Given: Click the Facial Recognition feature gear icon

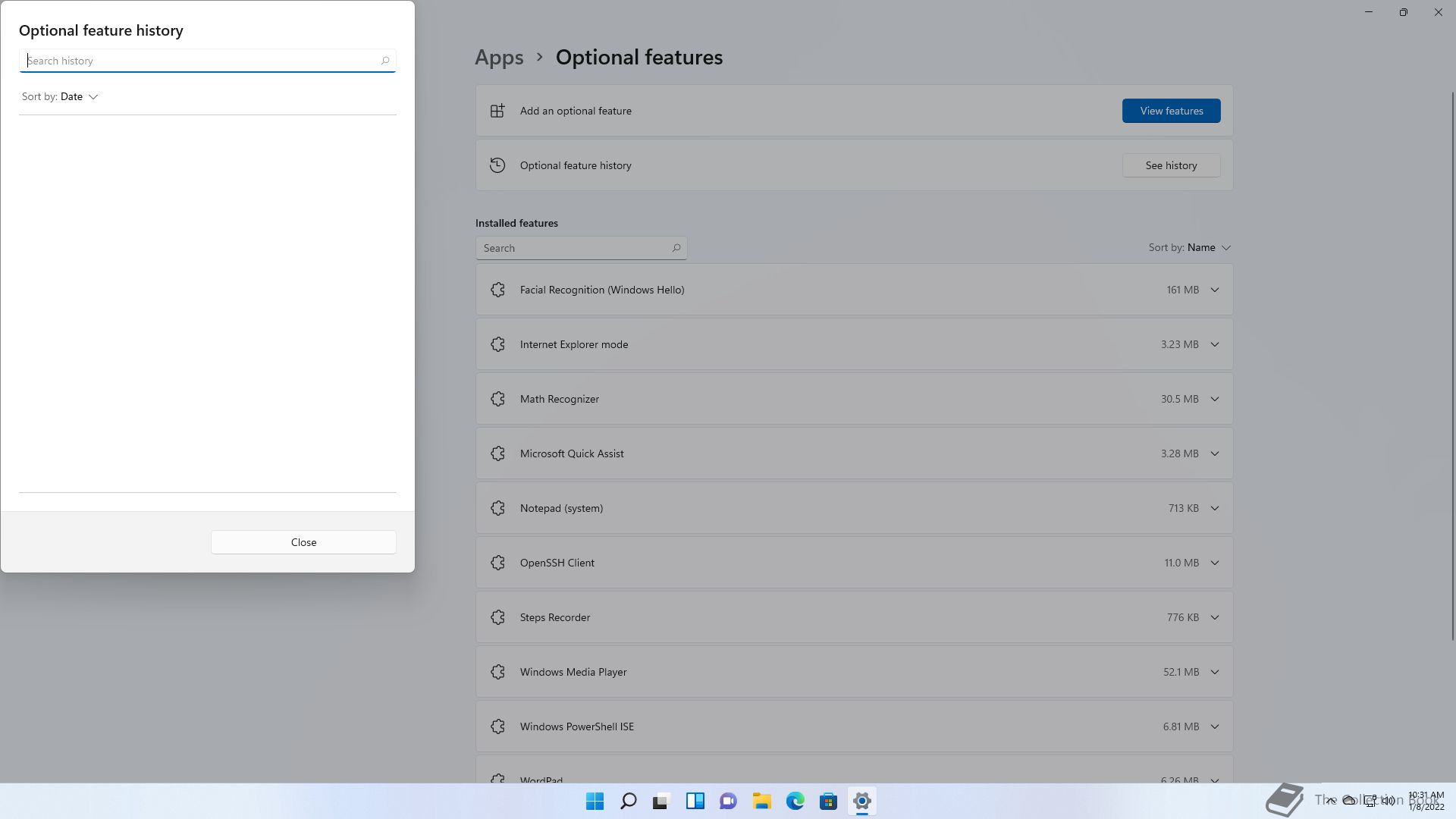Looking at the screenshot, I should pos(497,290).
